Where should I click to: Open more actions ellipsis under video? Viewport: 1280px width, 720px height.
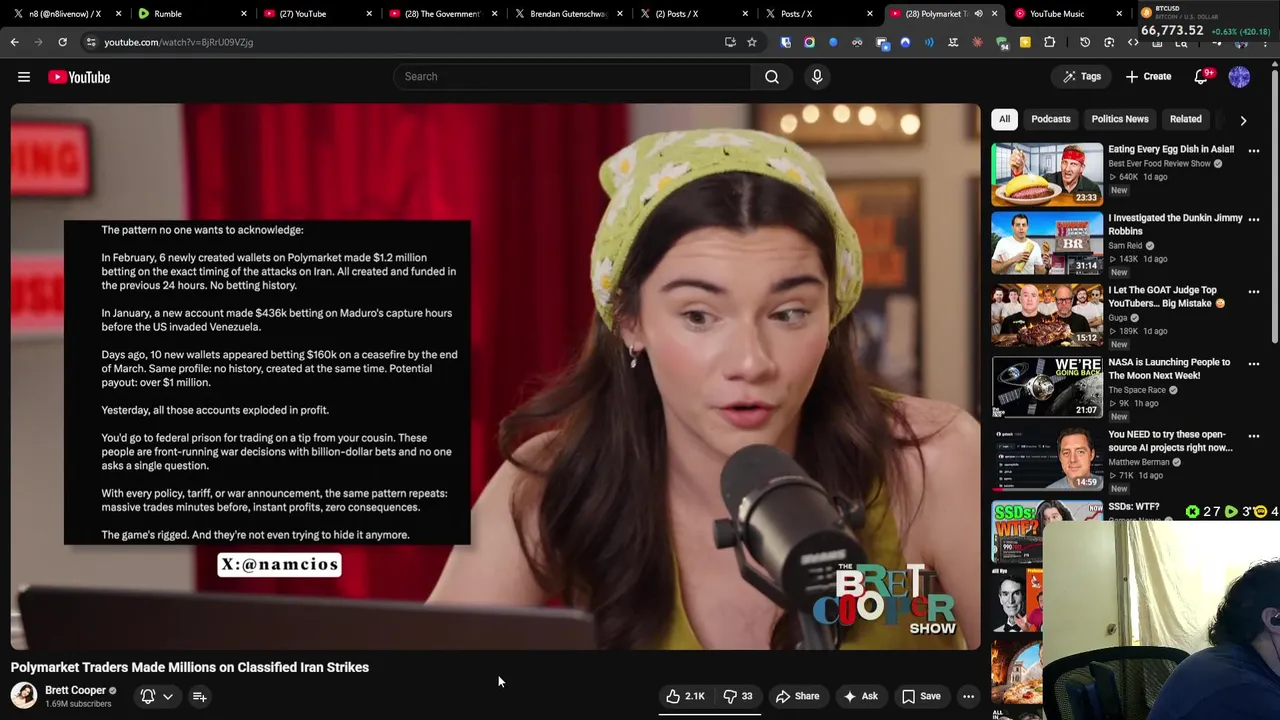(968, 696)
